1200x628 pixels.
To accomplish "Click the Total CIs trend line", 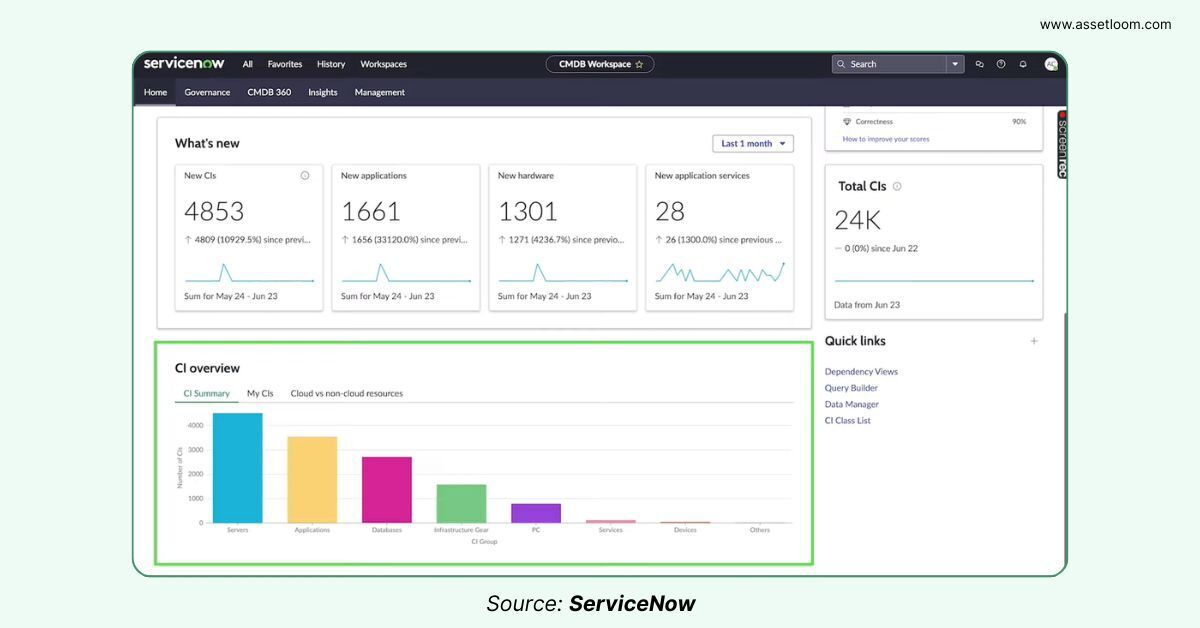I will [x=934, y=281].
